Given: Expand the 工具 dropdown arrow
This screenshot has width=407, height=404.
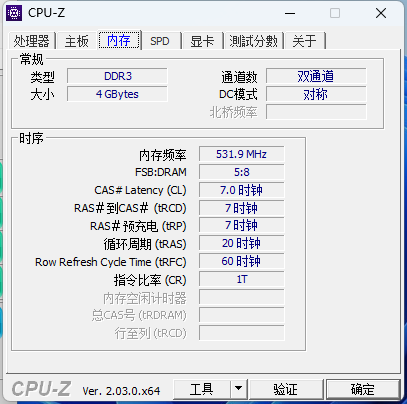Looking at the screenshot, I should tap(238, 389).
